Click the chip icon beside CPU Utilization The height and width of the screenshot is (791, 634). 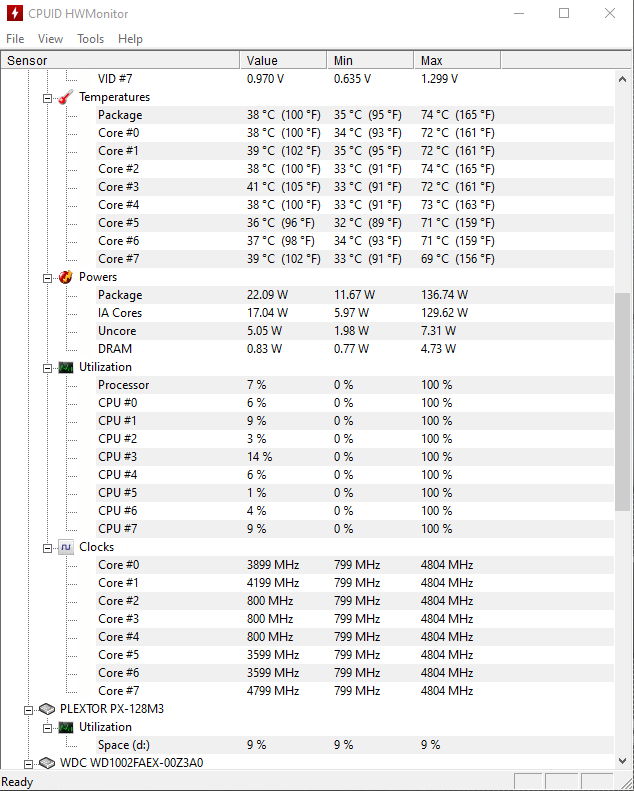[65, 367]
